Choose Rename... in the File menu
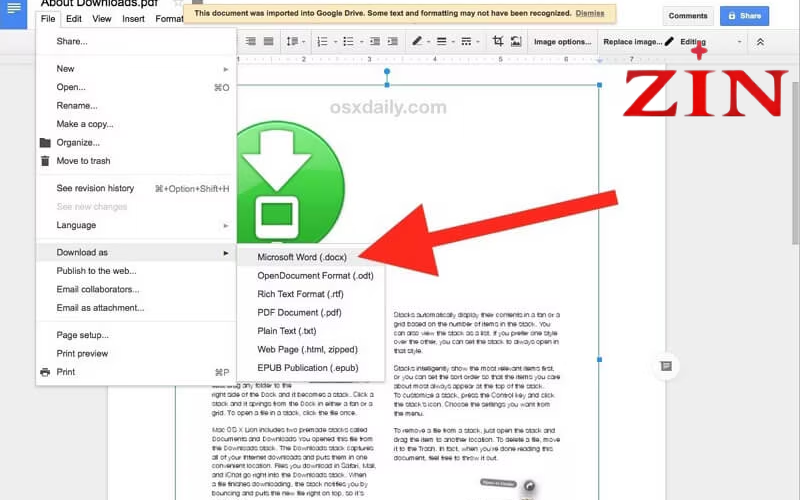800x500 pixels. 136,106
